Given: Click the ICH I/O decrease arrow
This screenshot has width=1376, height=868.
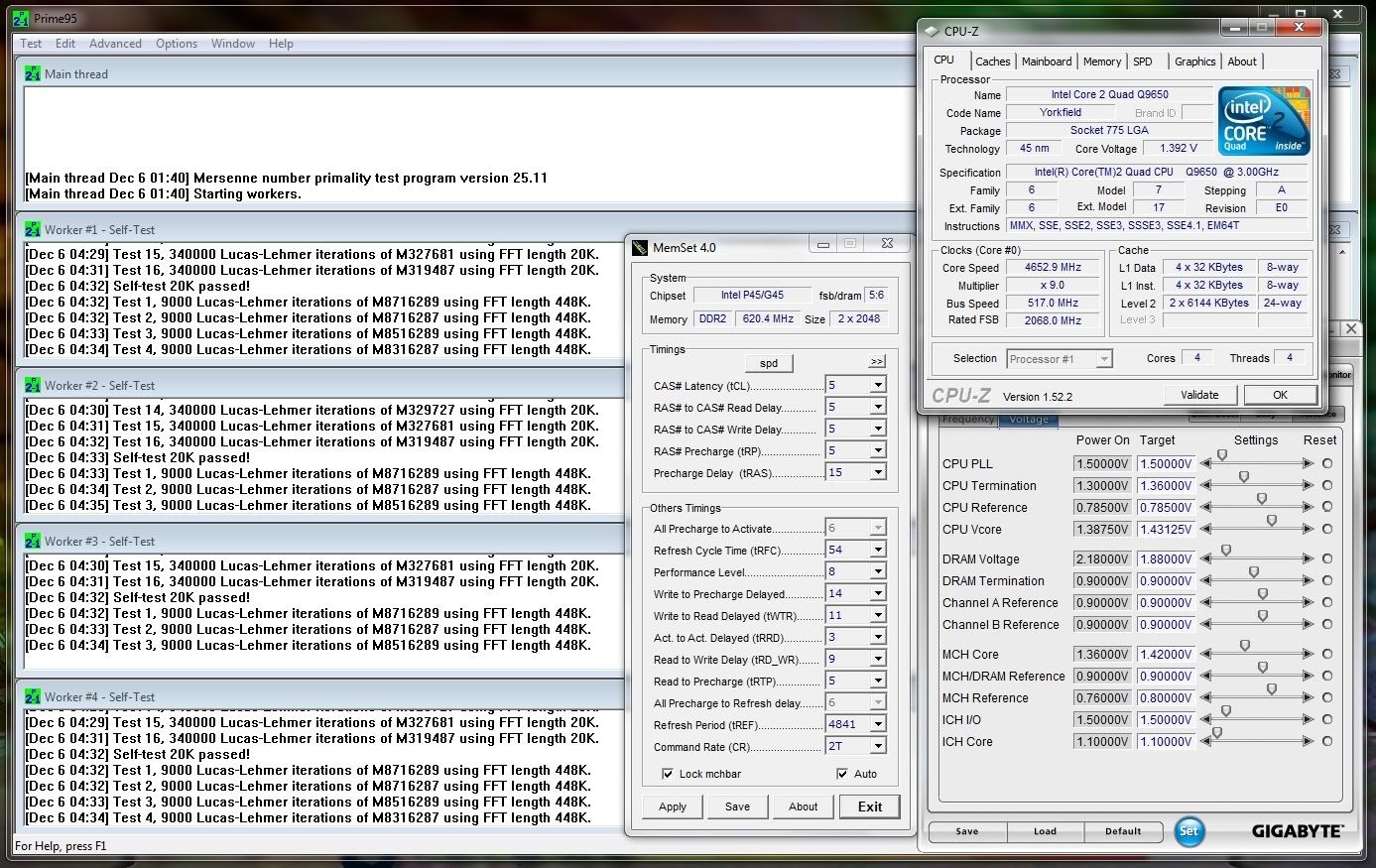Looking at the screenshot, I should [1205, 719].
